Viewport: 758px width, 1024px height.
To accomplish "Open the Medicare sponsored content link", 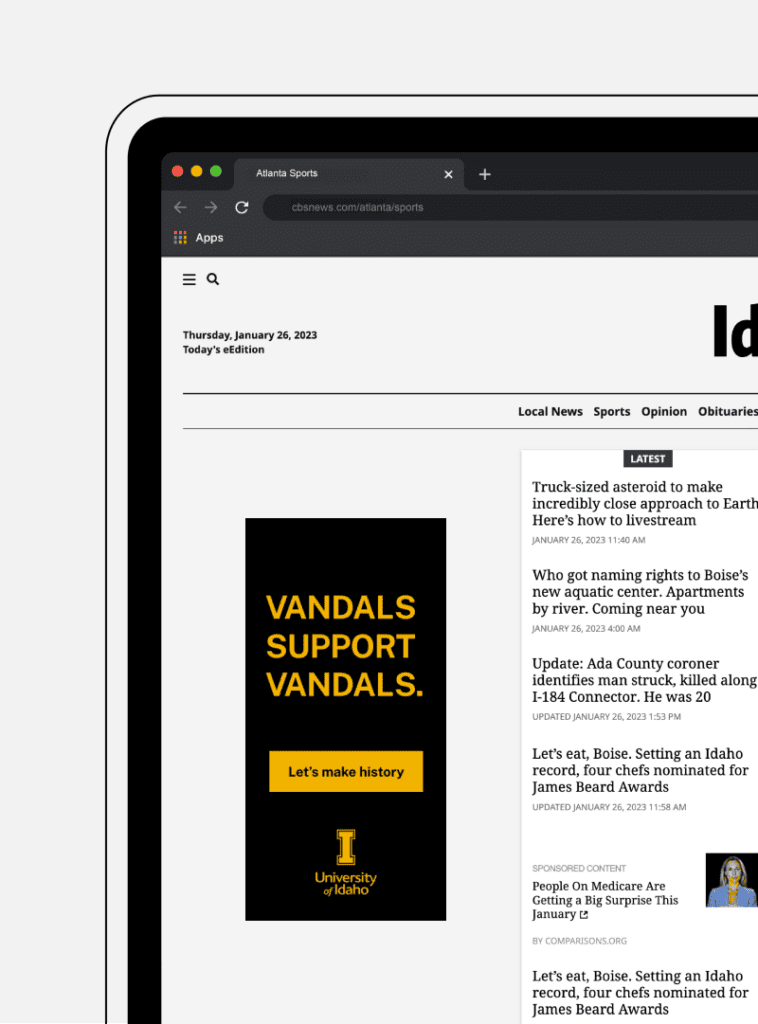I will pos(605,900).
